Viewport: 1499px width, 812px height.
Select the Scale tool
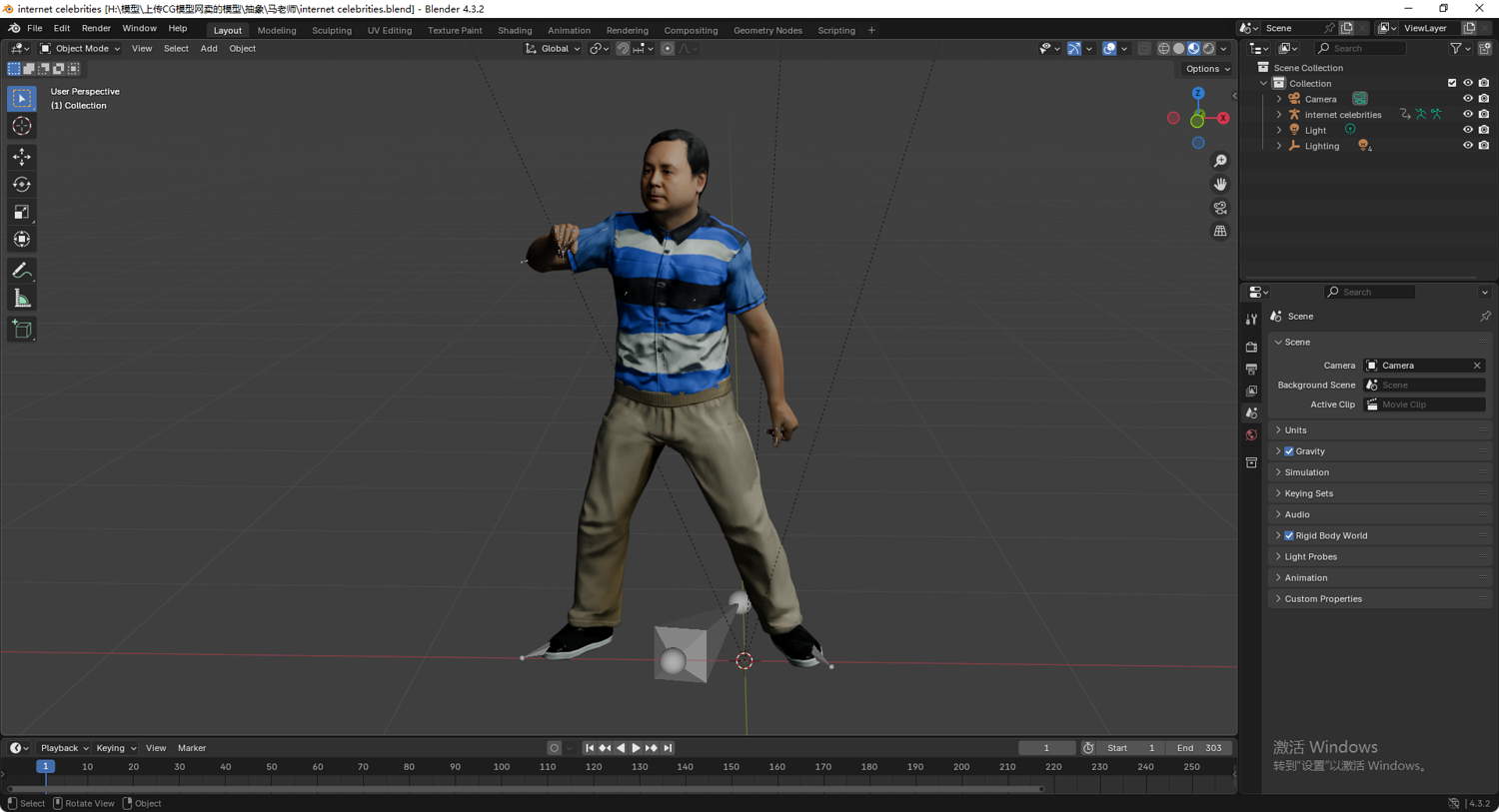coord(22,212)
